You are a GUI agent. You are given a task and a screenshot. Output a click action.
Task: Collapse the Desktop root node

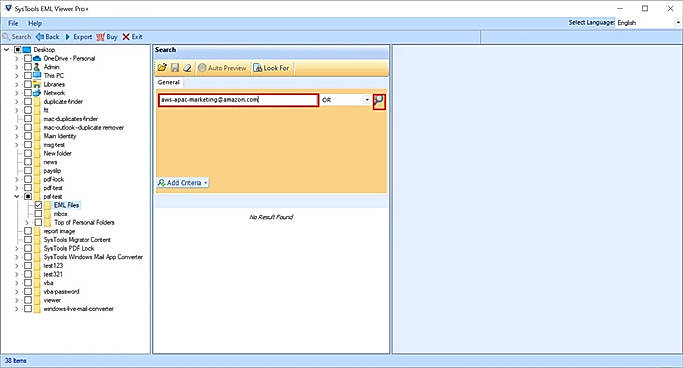pyautogui.click(x=7, y=50)
